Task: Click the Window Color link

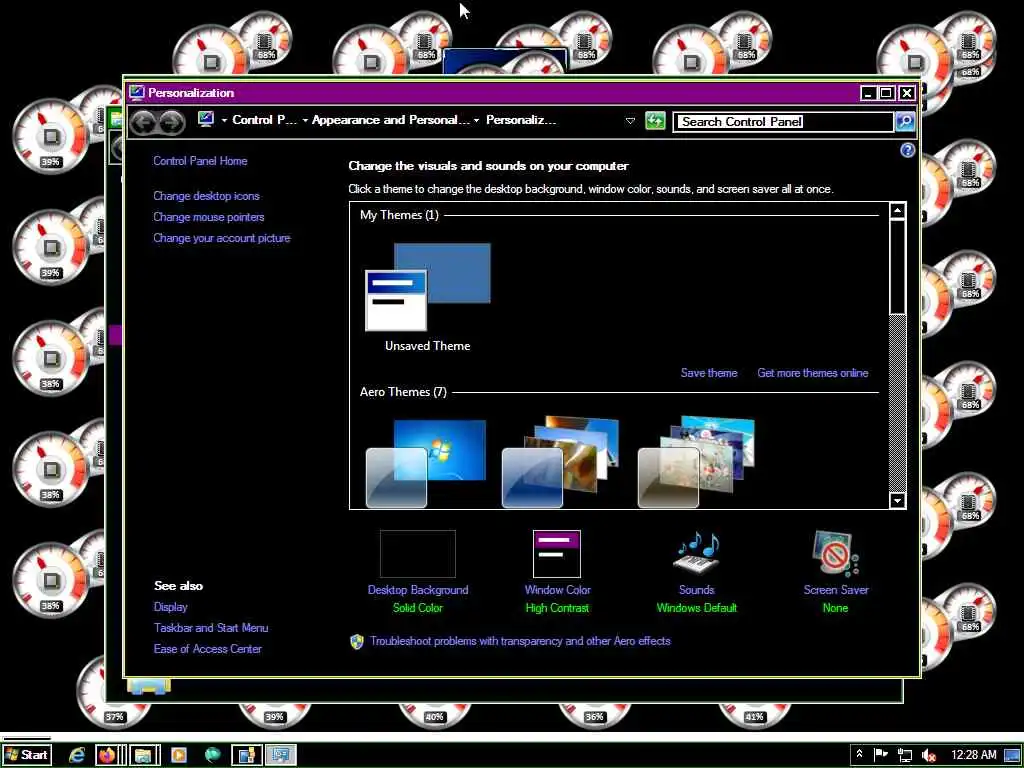Action: [x=557, y=590]
